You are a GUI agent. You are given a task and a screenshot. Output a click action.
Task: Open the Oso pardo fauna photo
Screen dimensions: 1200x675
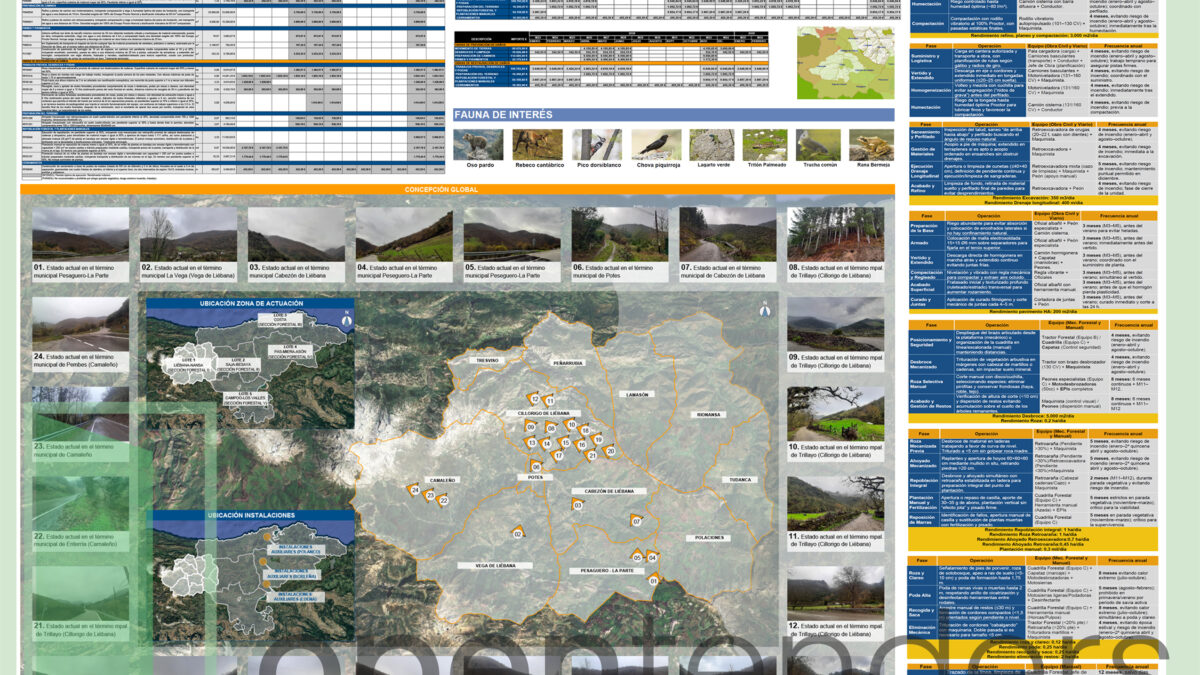point(478,143)
